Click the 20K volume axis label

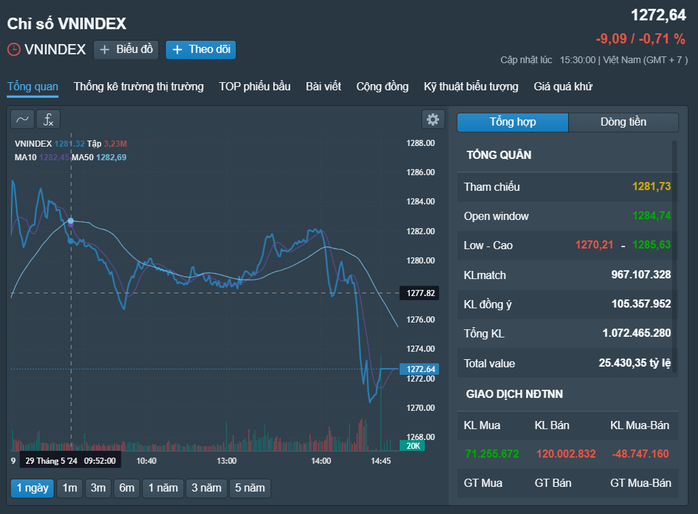pyautogui.click(x=413, y=446)
